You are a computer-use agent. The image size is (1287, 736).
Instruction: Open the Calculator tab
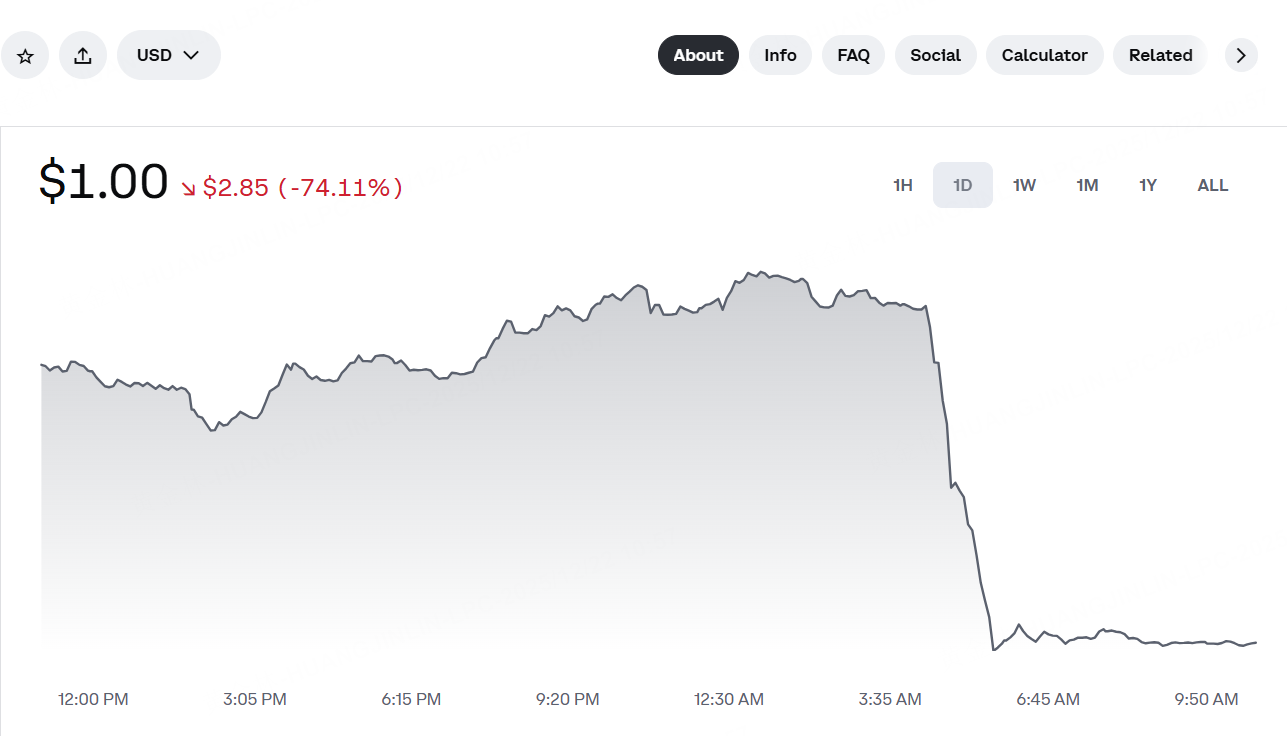pos(1044,55)
